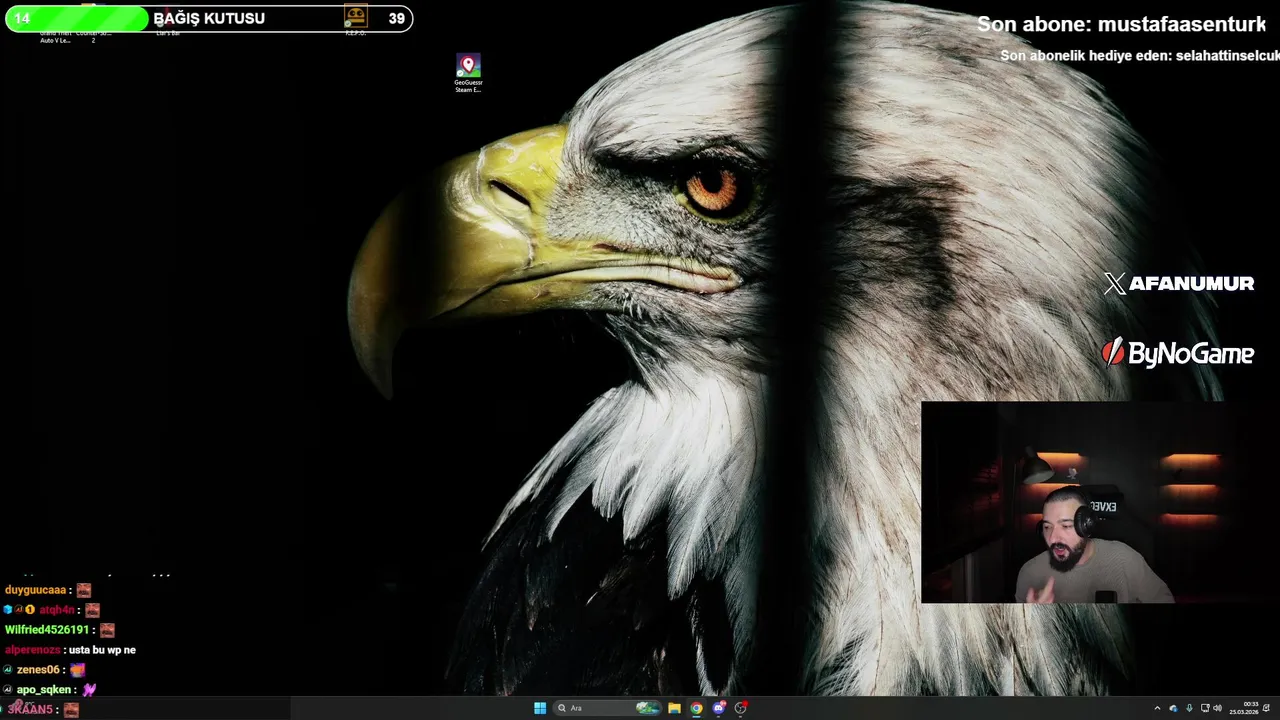Click chat username Wilfried4526191
This screenshot has height=720, width=1280.
47,630
